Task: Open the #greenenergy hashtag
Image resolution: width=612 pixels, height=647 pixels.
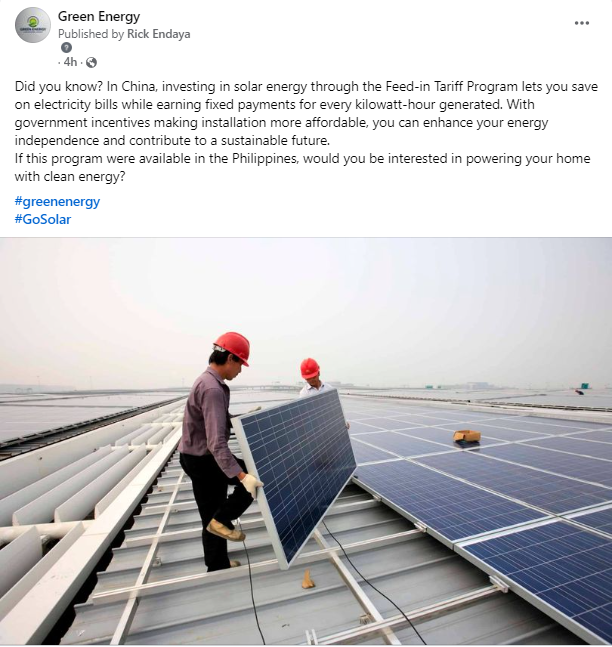Action: point(57,201)
